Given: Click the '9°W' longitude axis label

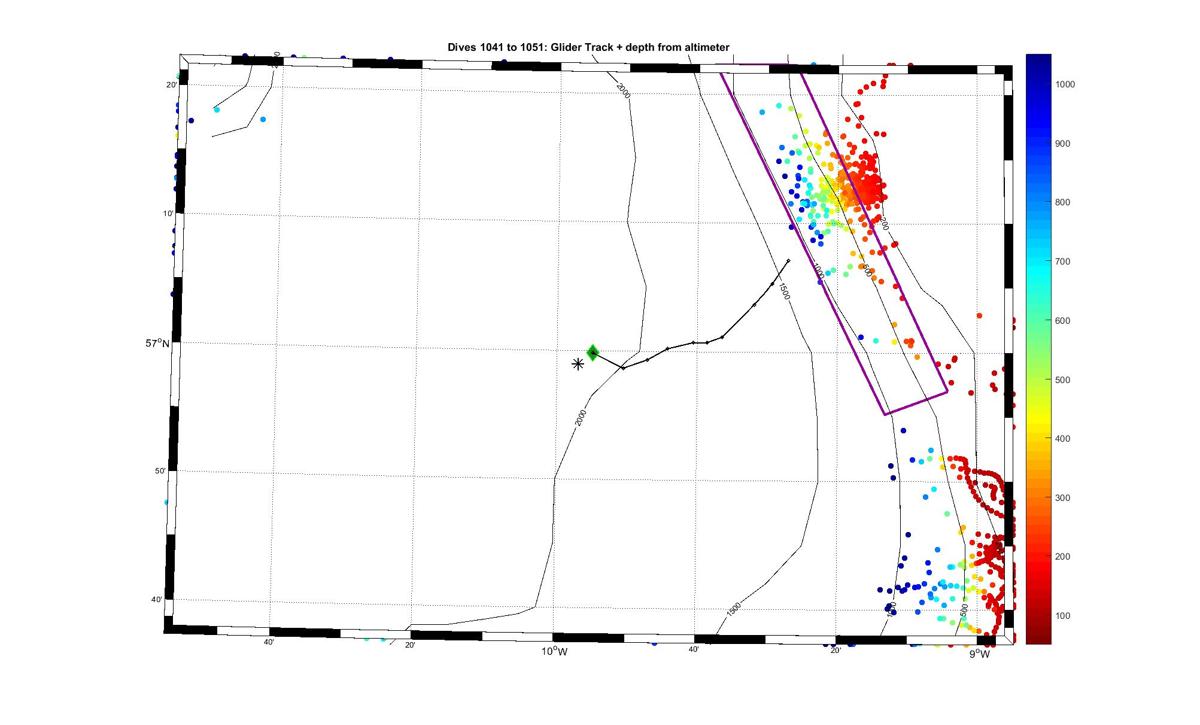Looking at the screenshot, I should coord(980,655).
